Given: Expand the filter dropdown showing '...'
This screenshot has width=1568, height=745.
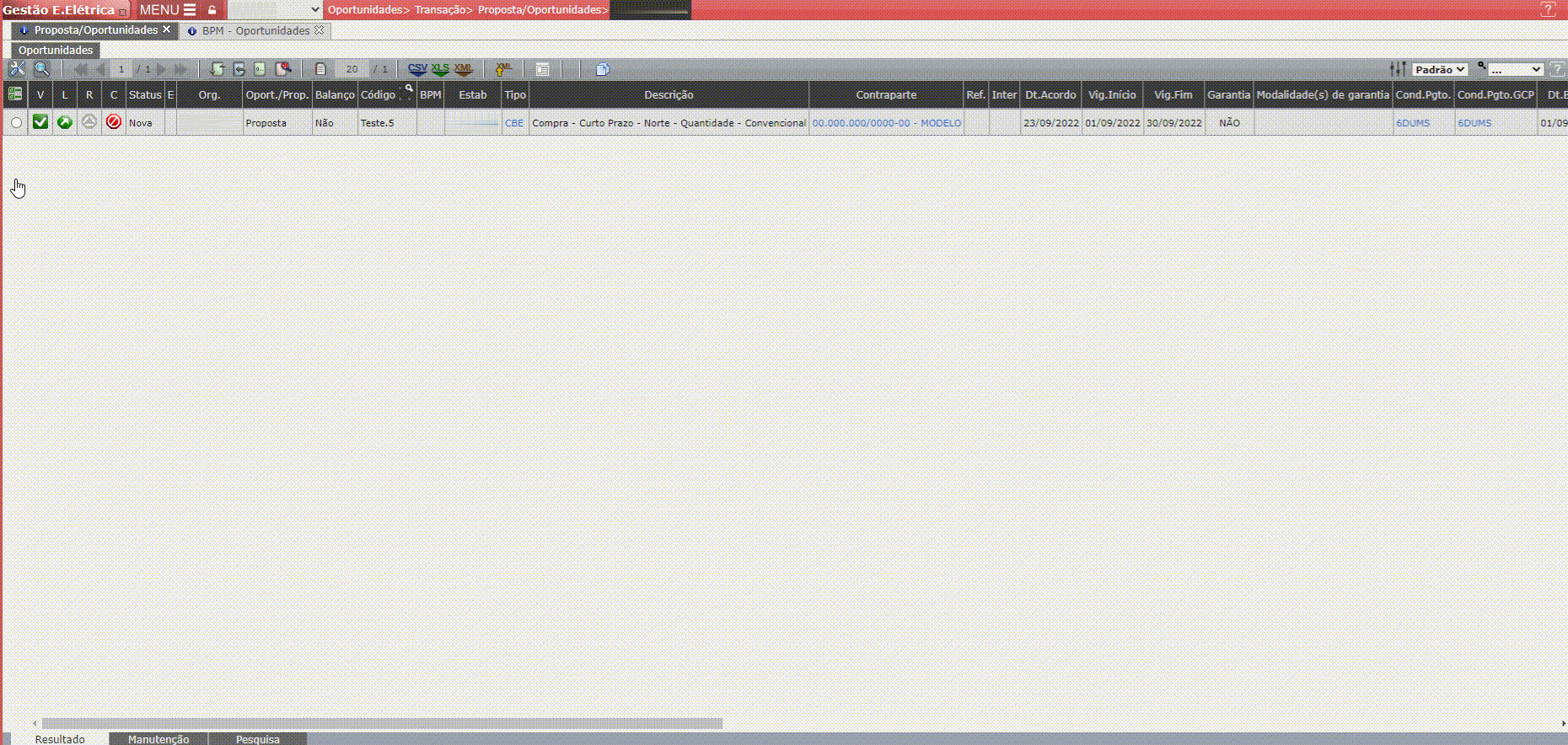Looking at the screenshot, I should [1515, 70].
